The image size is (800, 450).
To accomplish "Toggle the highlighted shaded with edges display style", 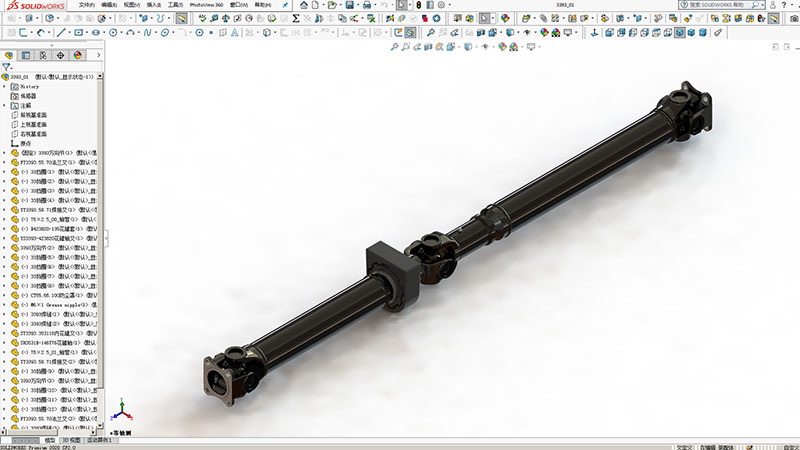I will click(x=679, y=32).
